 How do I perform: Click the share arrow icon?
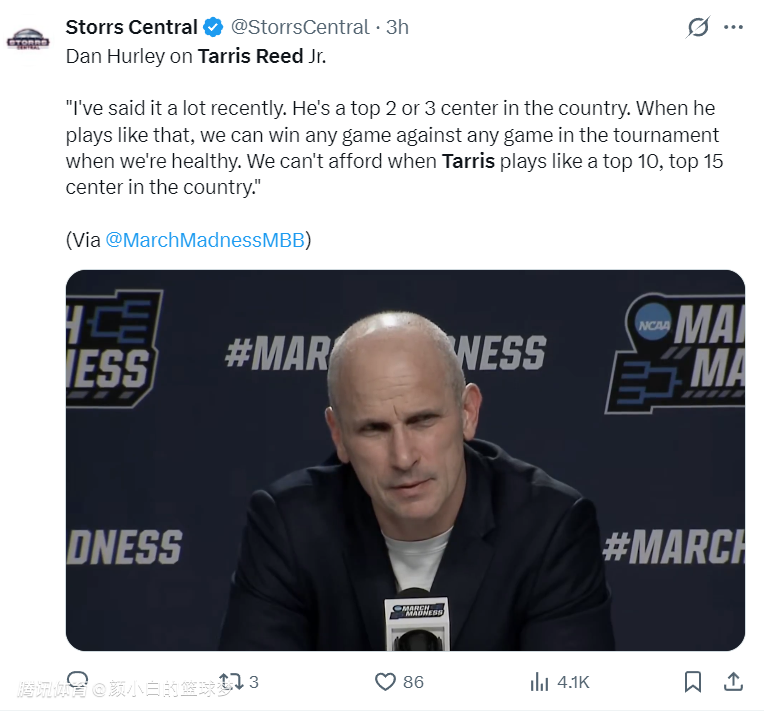click(x=732, y=682)
